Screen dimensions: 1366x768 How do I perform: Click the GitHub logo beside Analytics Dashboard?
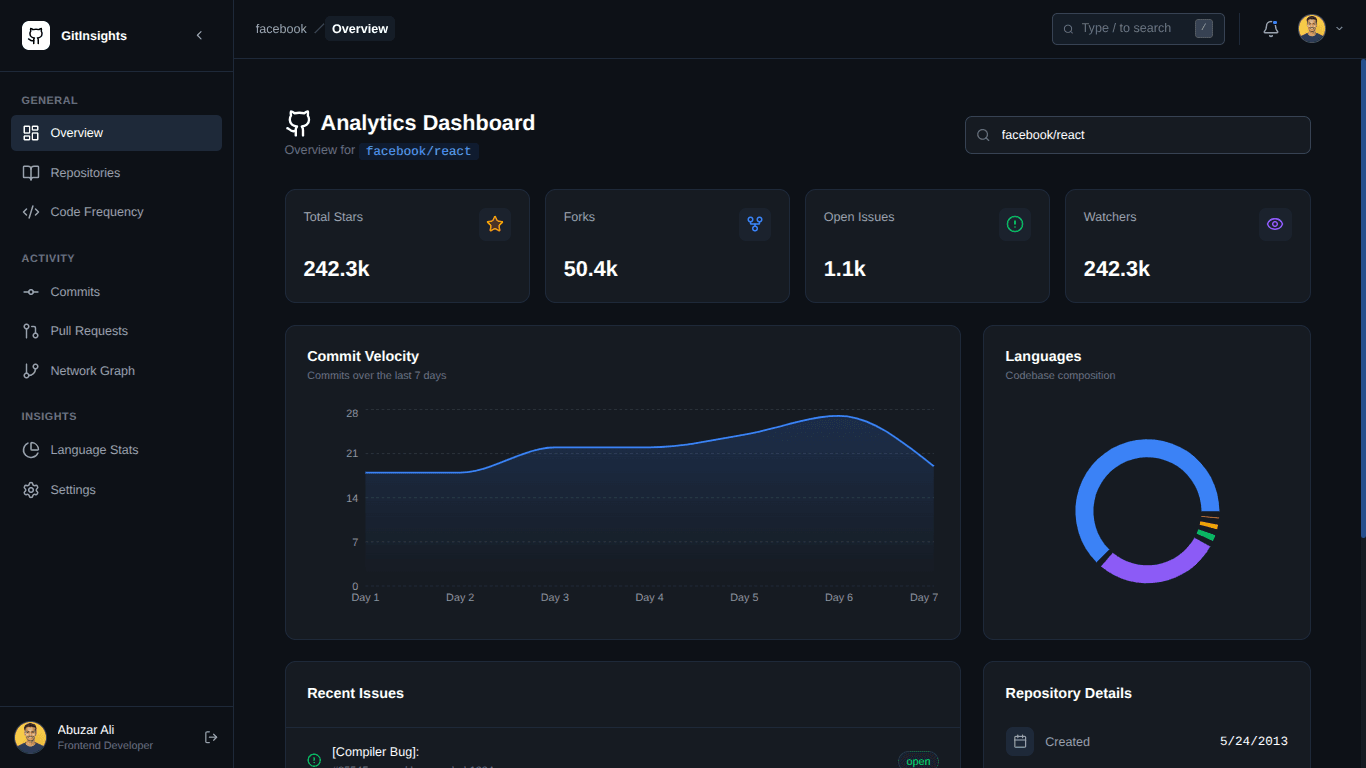pos(298,123)
